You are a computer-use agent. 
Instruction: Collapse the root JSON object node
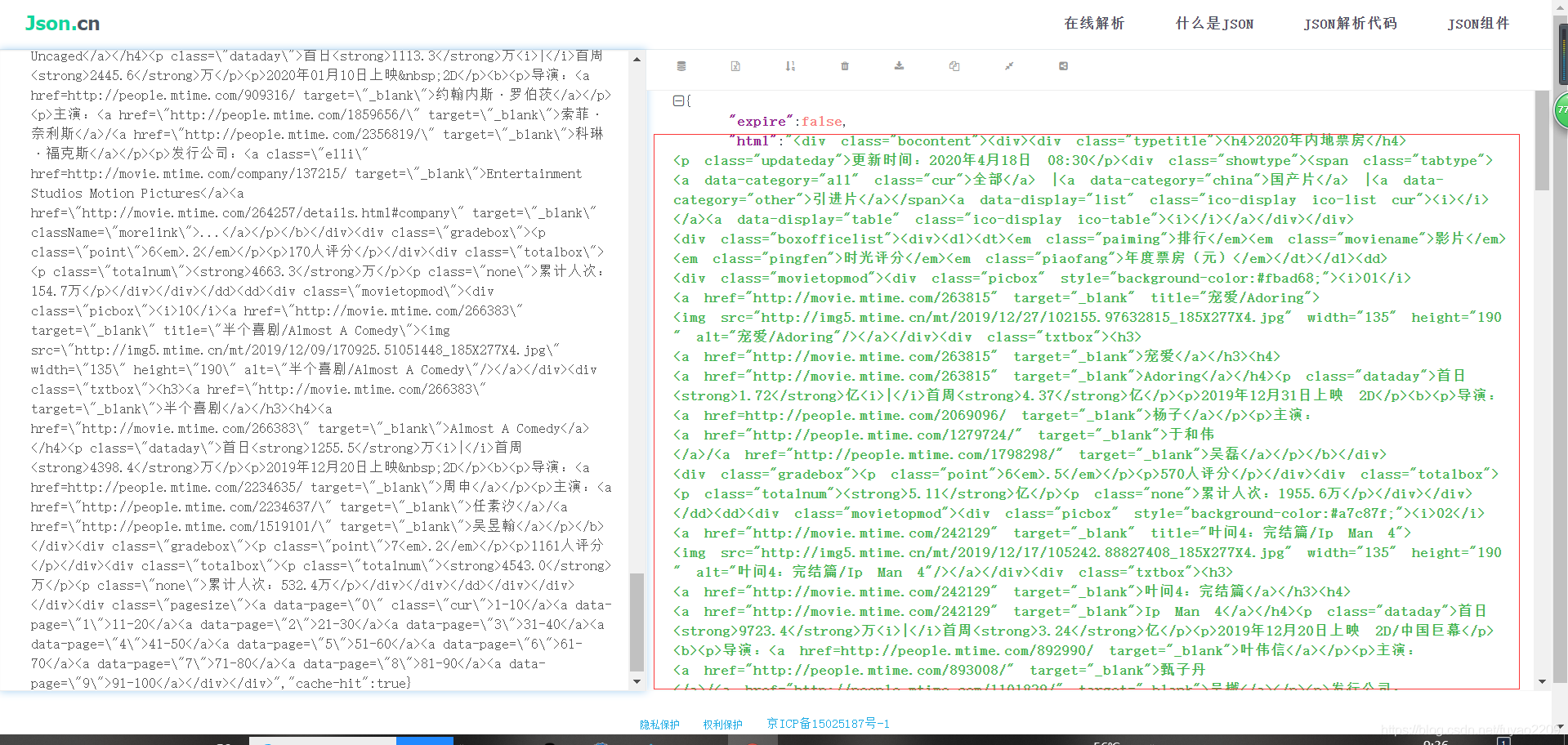pyautogui.click(x=678, y=100)
